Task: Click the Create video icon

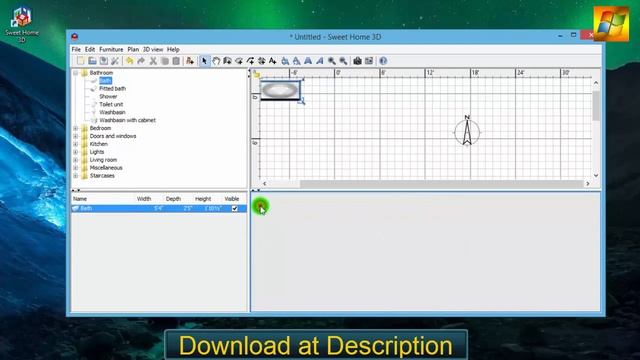Action: pyautogui.click(x=369, y=61)
